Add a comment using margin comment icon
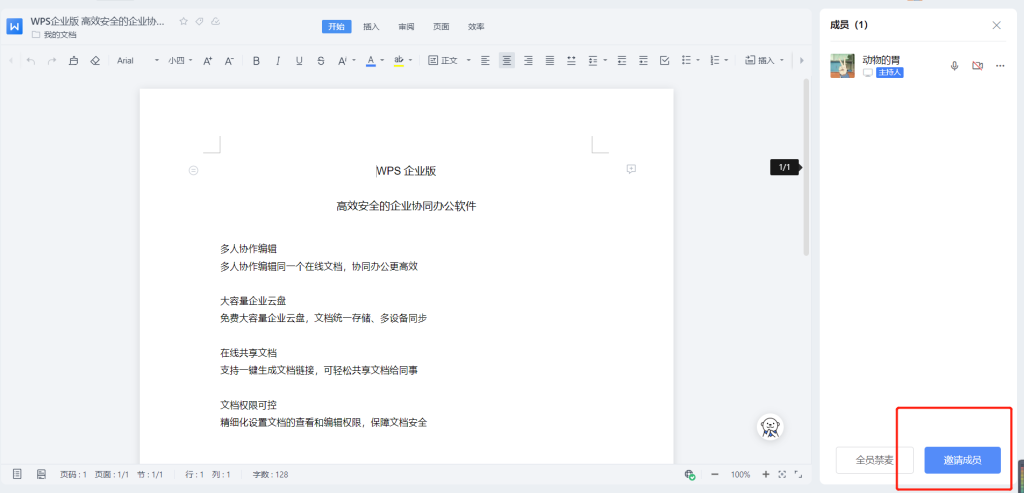This screenshot has height=493, width=1024. [x=631, y=169]
